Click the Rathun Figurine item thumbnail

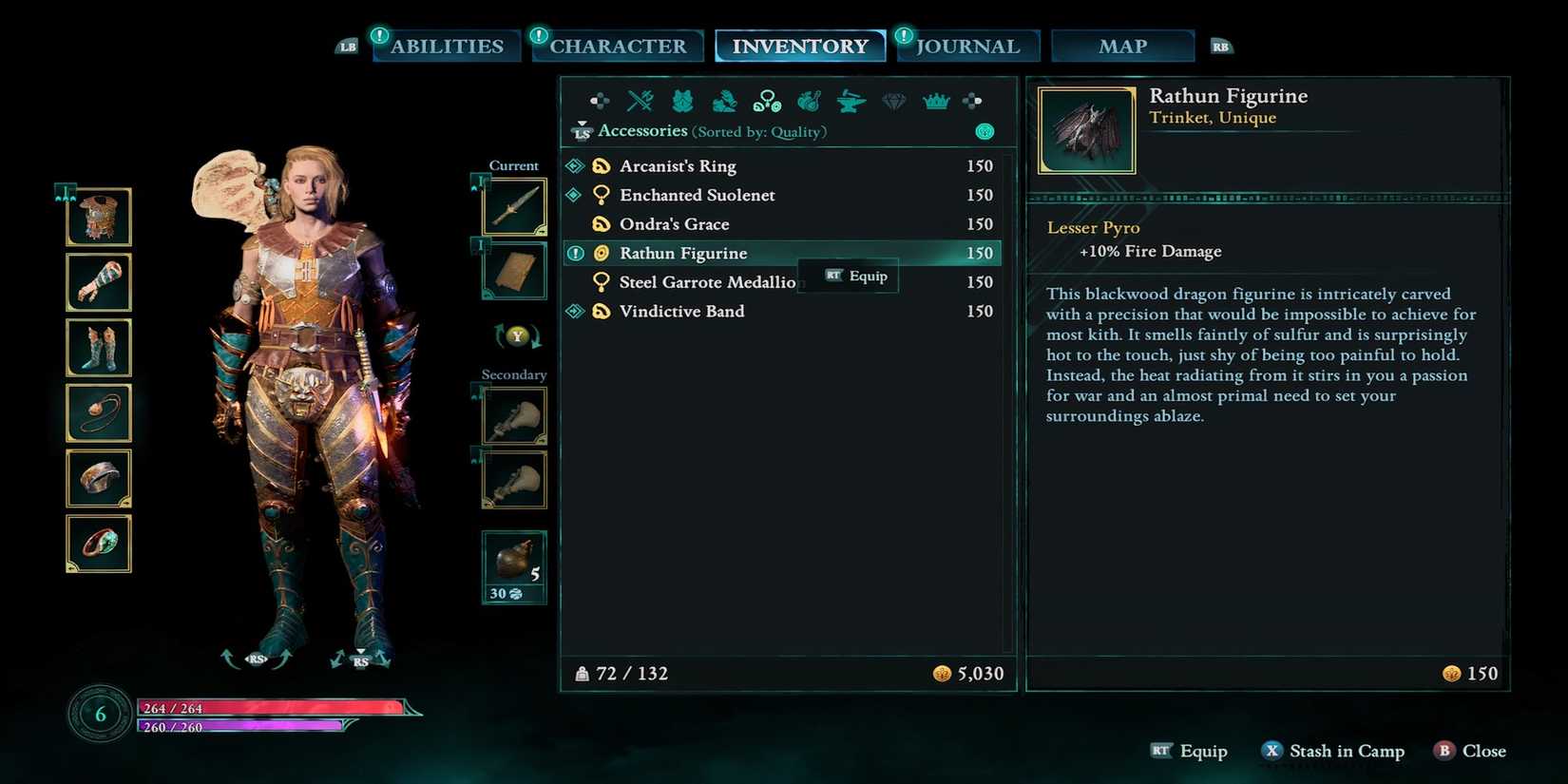1086,130
